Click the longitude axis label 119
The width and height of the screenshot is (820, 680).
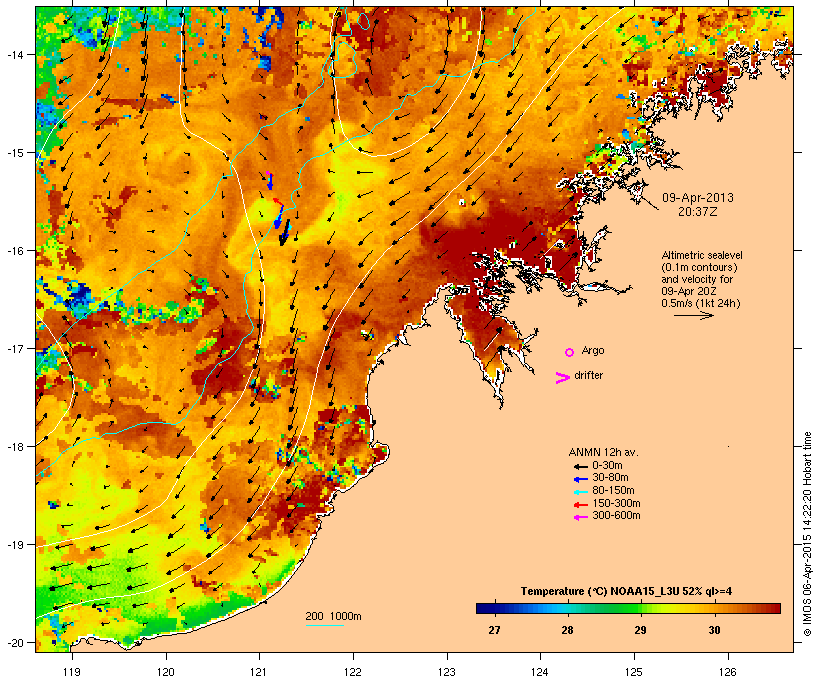[72, 672]
